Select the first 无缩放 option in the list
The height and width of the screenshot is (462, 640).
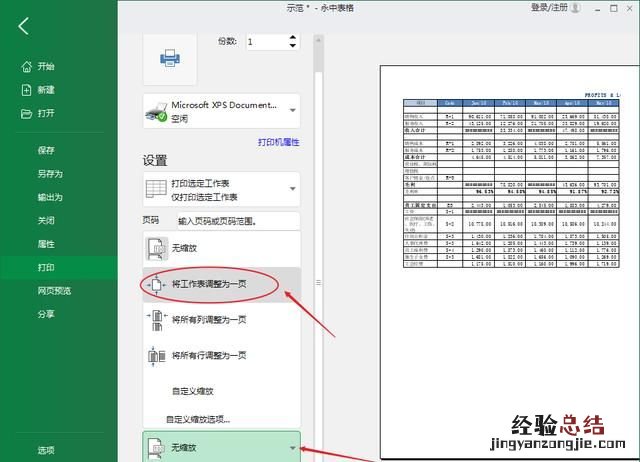(222, 248)
